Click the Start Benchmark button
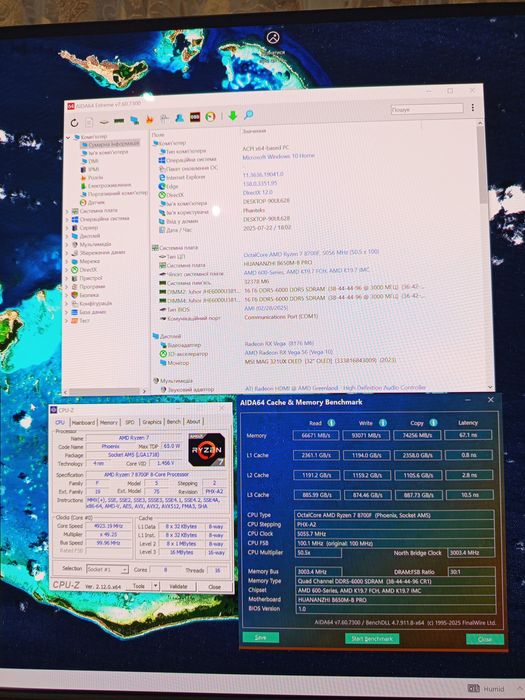Image resolution: width=525 pixels, height=700 pixels. (x=372, y=639)
